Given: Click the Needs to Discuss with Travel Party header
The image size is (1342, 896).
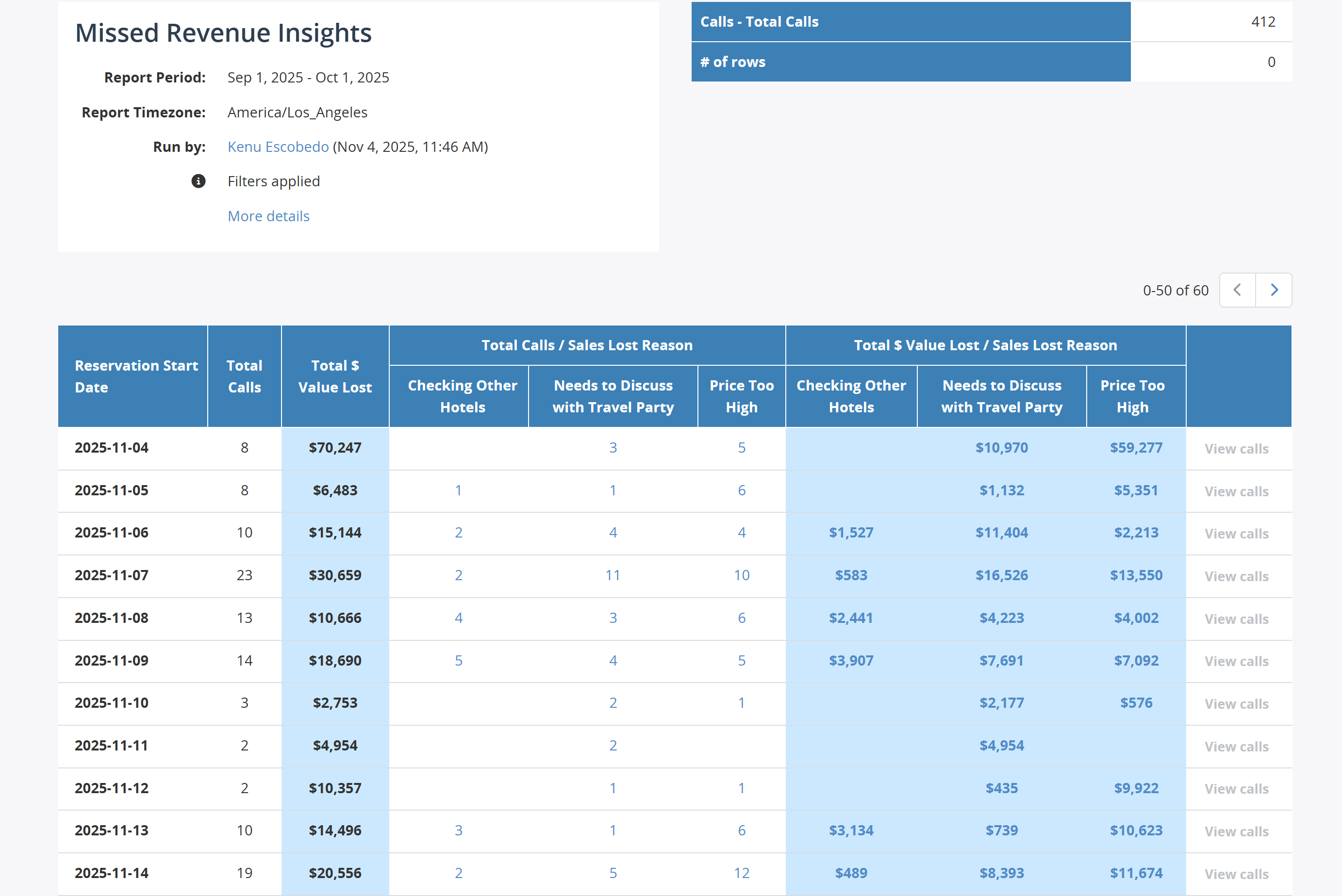Looking at the screenshot, I should coord(613,396).
